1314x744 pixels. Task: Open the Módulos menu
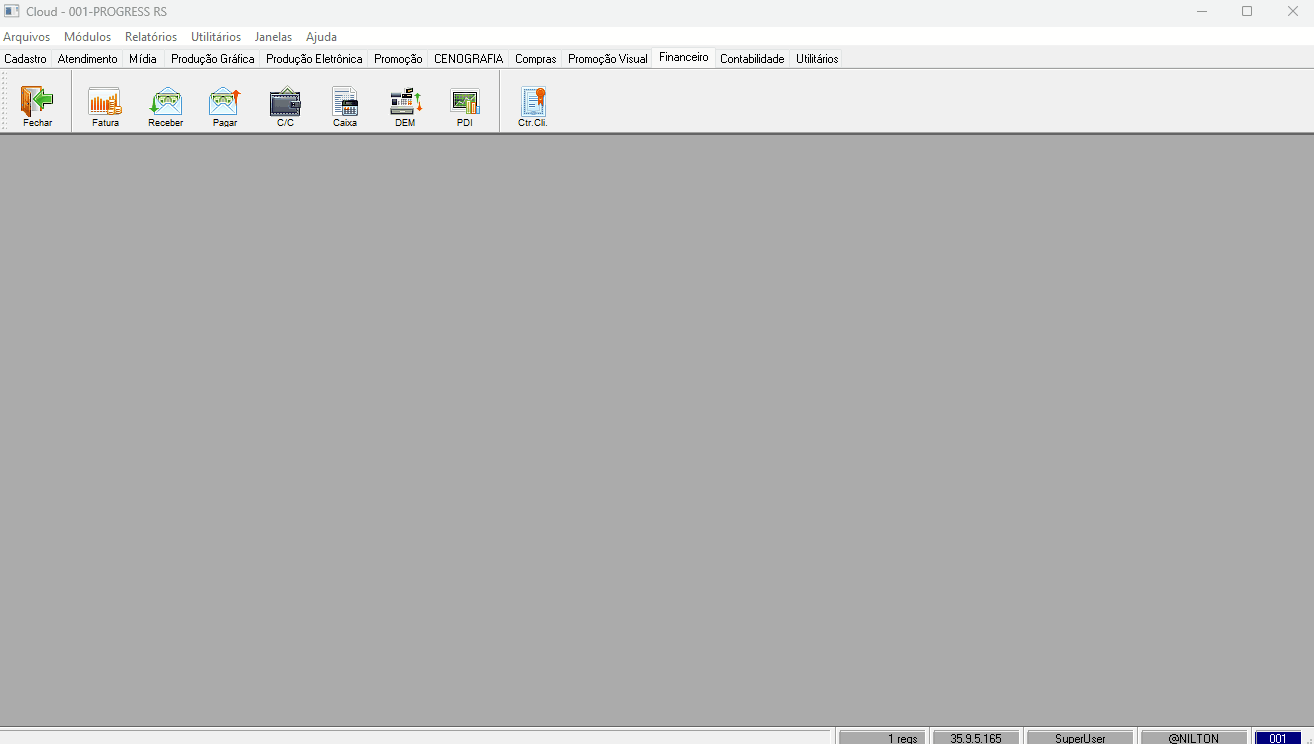[88, 37]
